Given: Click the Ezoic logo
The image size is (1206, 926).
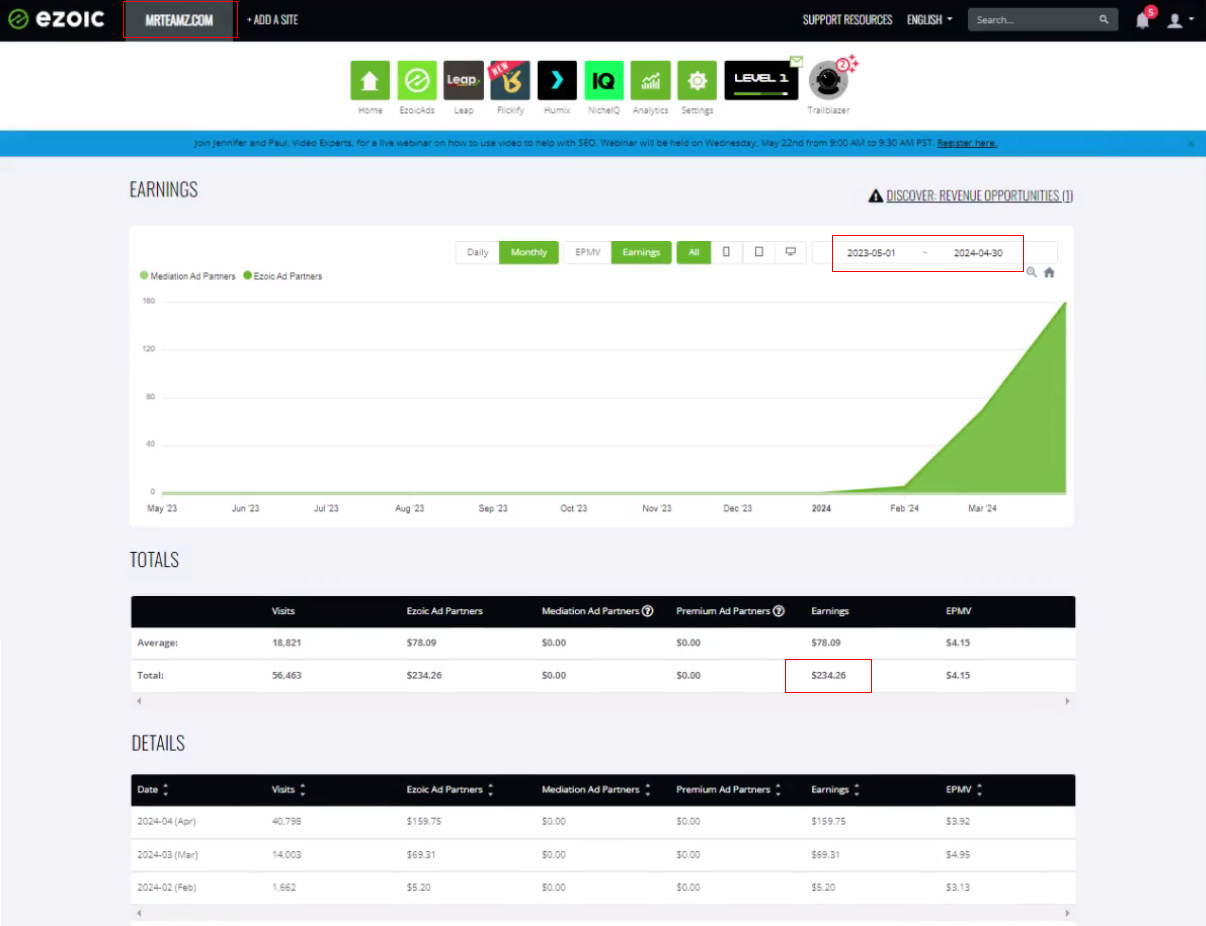Looking at the screenshot, I should click(x=56, y=20).
